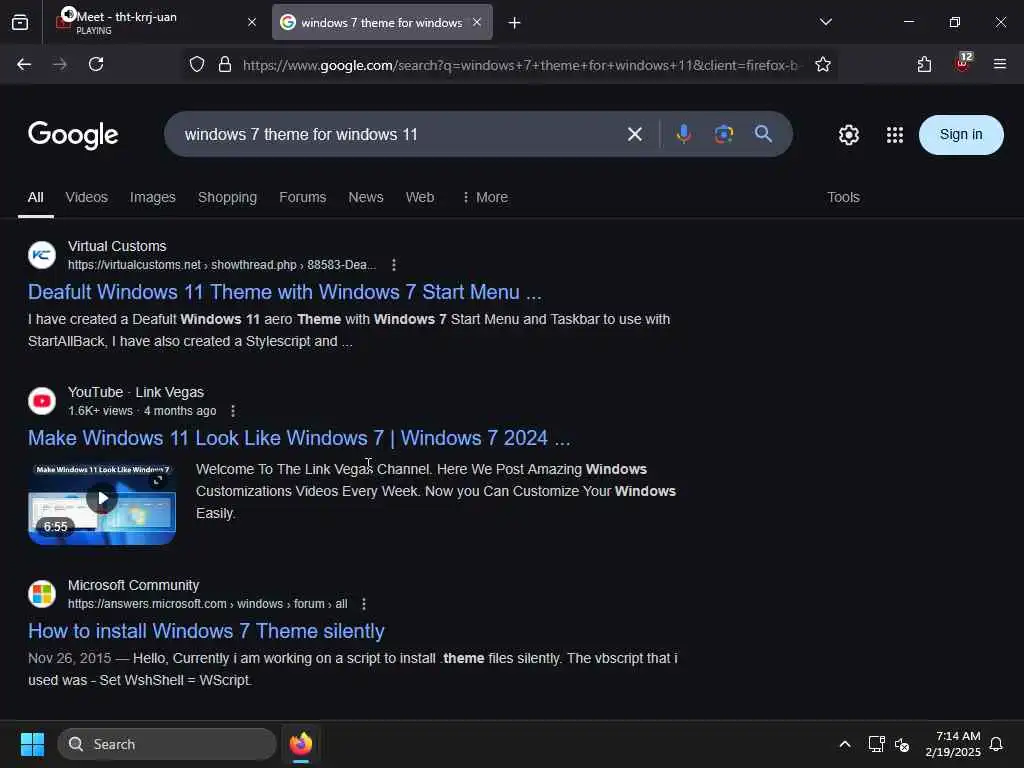The height and width of the screenshot is (768, 1024).
Task: Switch to Shopping results
Action: tap(227, 197)
